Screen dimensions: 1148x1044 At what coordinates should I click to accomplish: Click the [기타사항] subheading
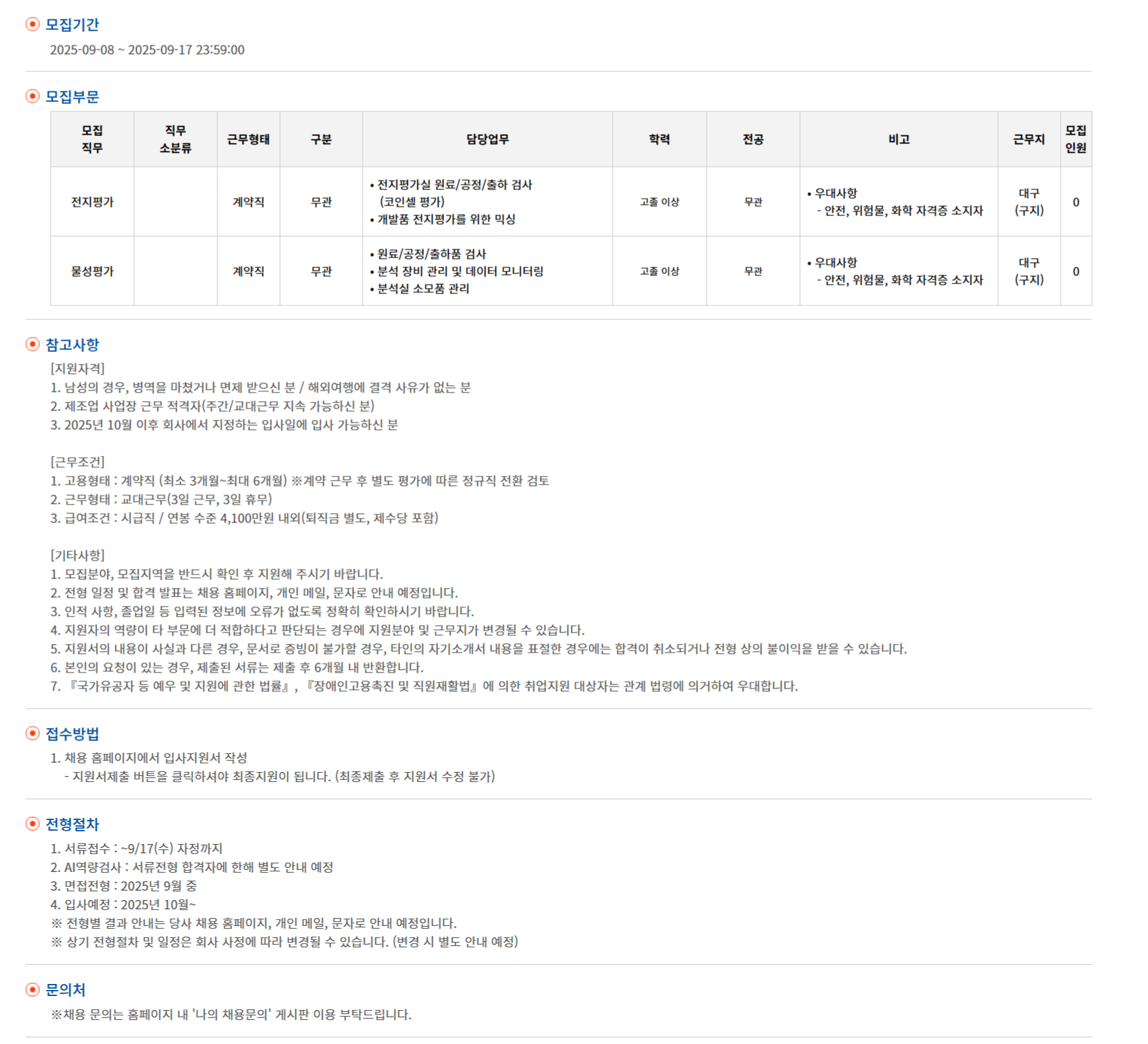77,555
